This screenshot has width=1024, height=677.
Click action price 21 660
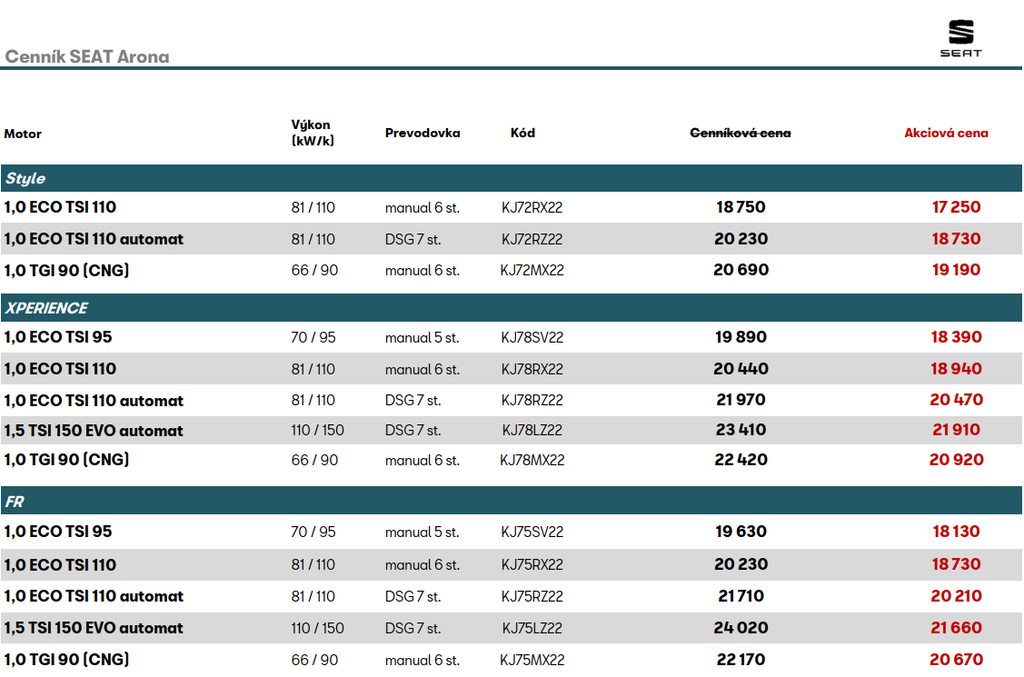tap(956, 628)
